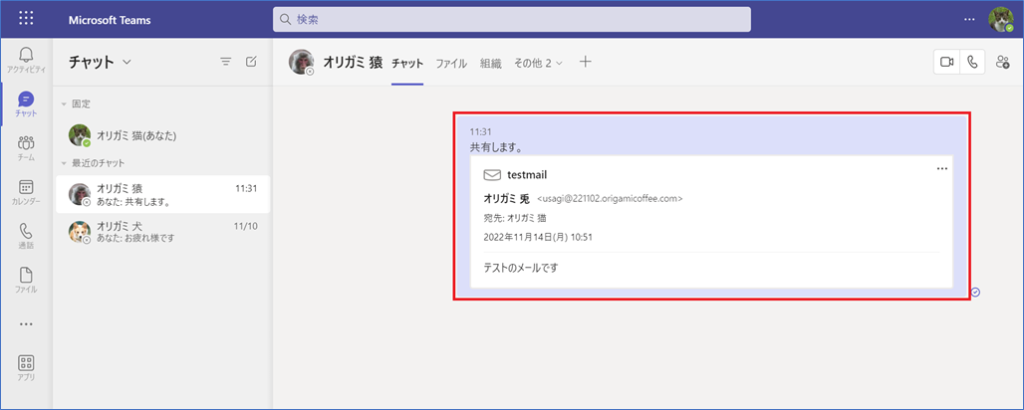Open more options on the testmail card
1024x410 pixels.
[942, 168]
